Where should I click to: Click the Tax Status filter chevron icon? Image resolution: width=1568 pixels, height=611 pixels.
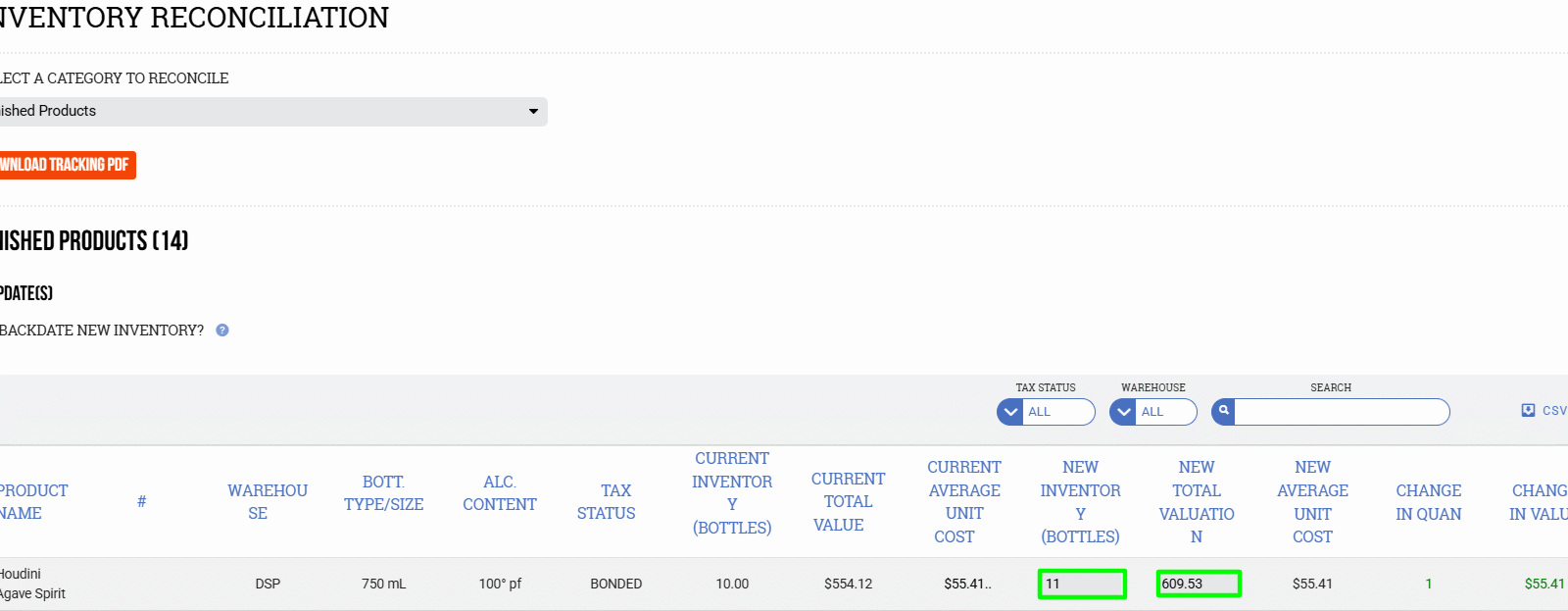point(1010,412)
